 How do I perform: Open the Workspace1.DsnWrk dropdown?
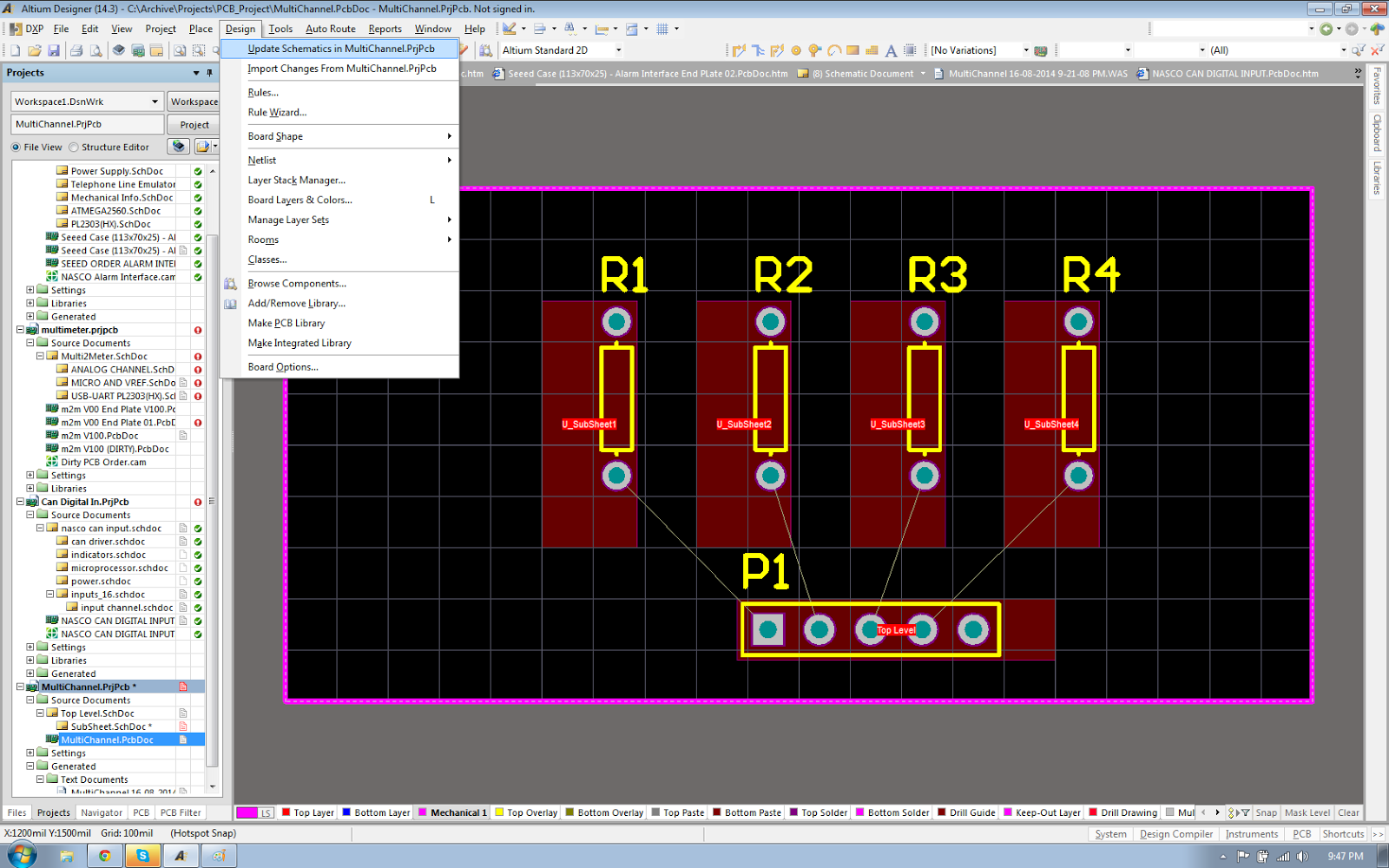click(x=155, y=102)
